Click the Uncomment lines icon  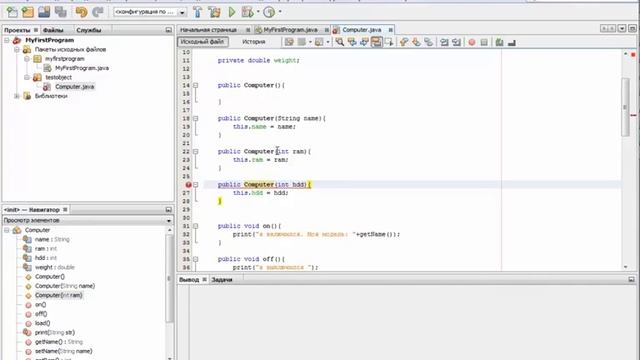coord(511,42)
